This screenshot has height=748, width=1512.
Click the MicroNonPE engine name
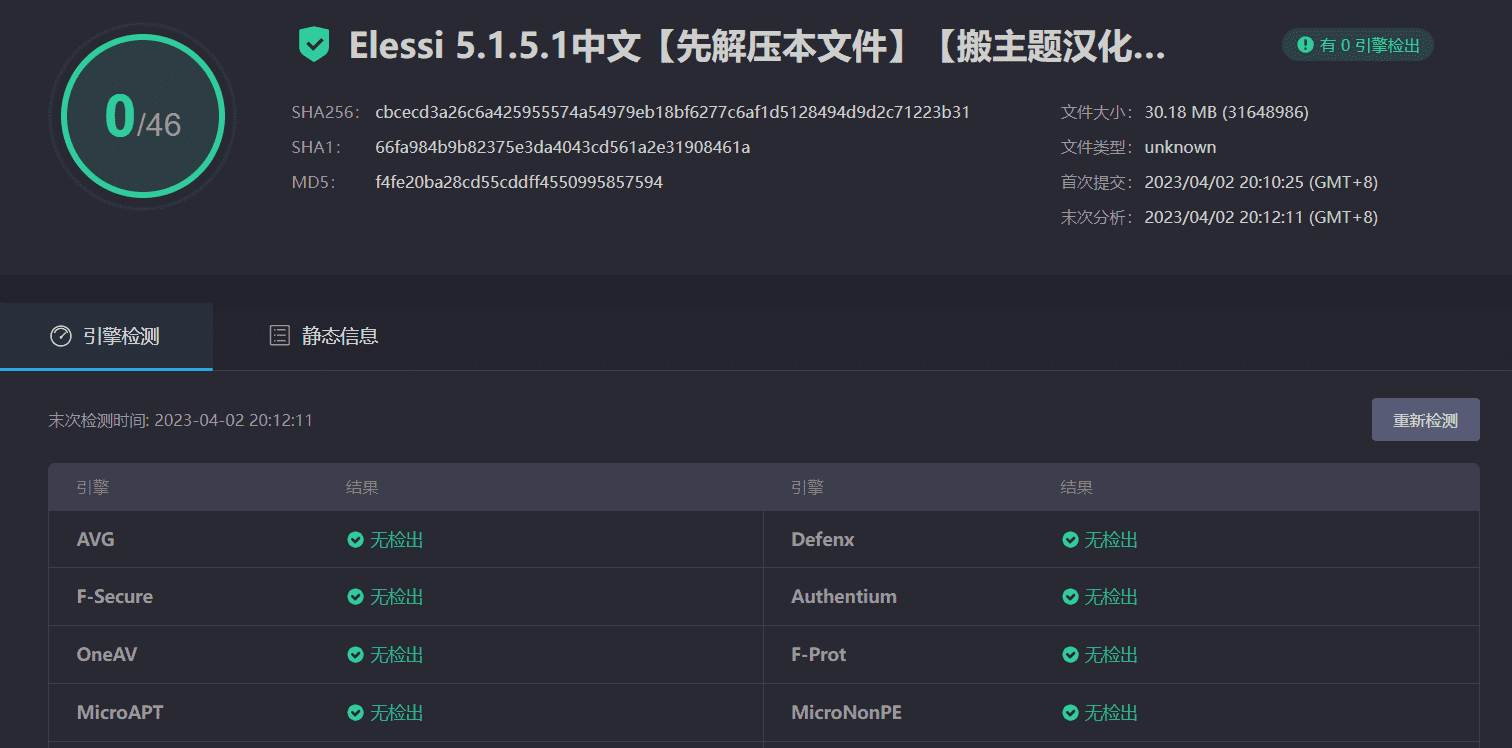tap(846, 713)
